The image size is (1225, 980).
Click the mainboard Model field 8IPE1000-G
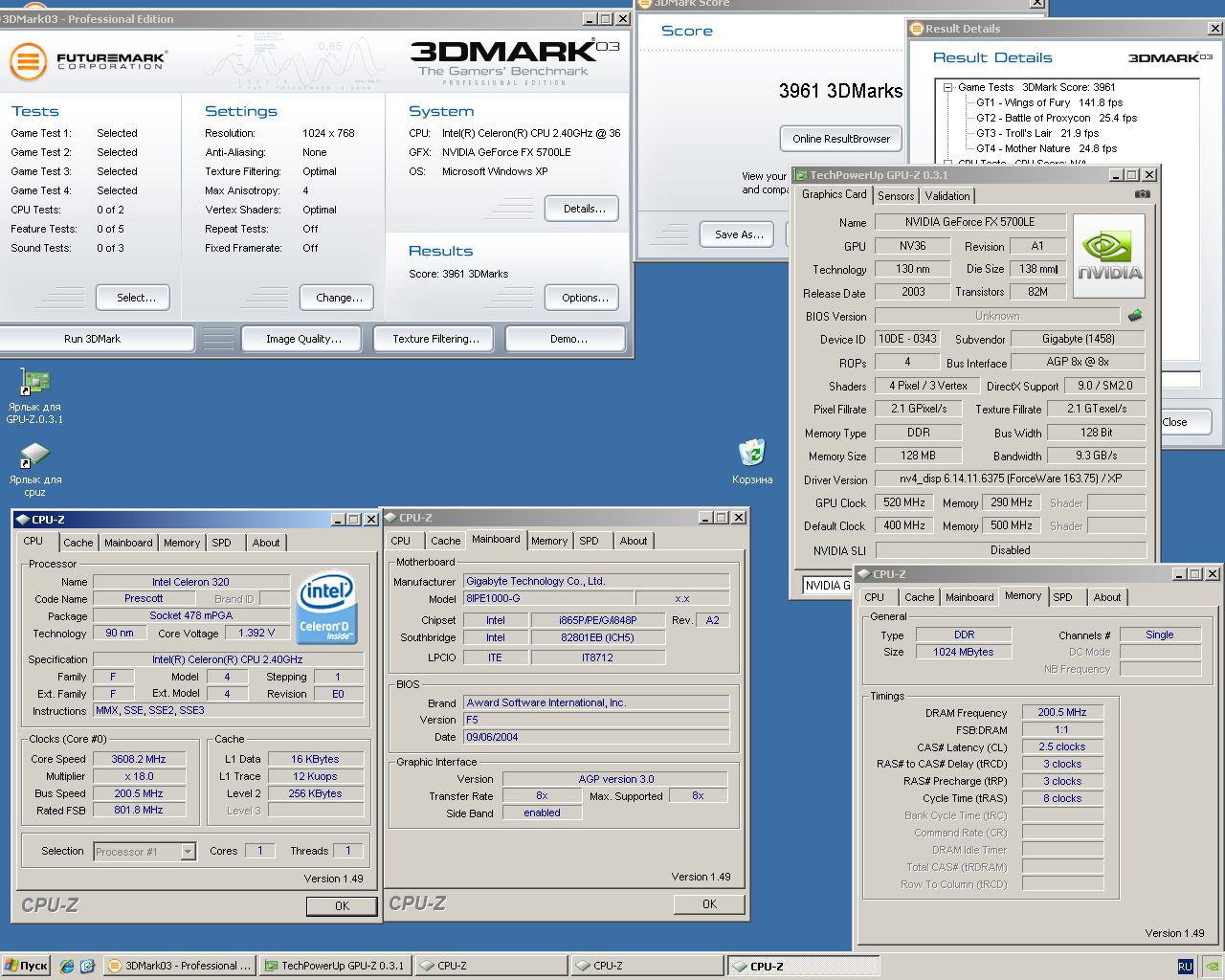click(547, 598)
